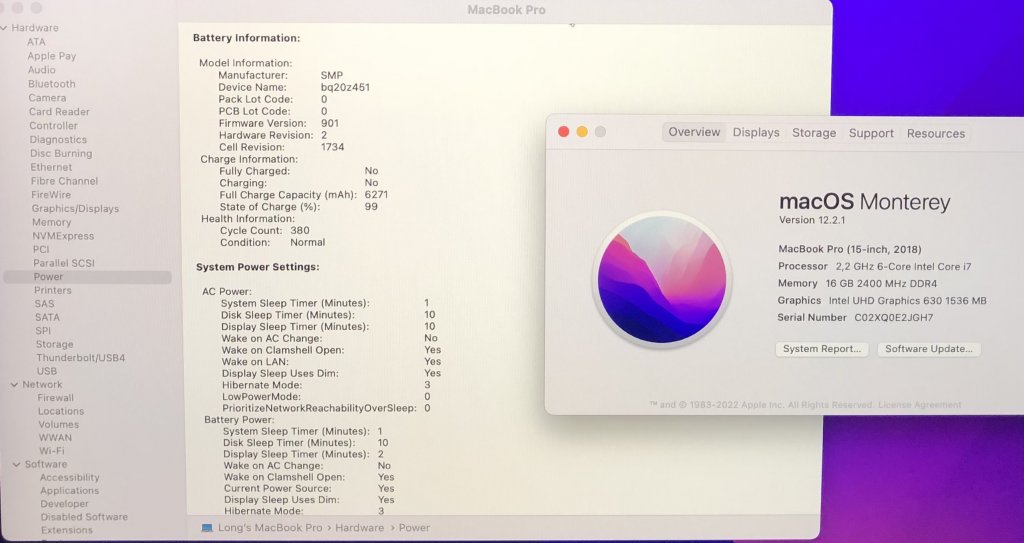Select Graphics/Displays in sidebar
This screenshot has width=1024, height=543.
[x=75, y=209]
